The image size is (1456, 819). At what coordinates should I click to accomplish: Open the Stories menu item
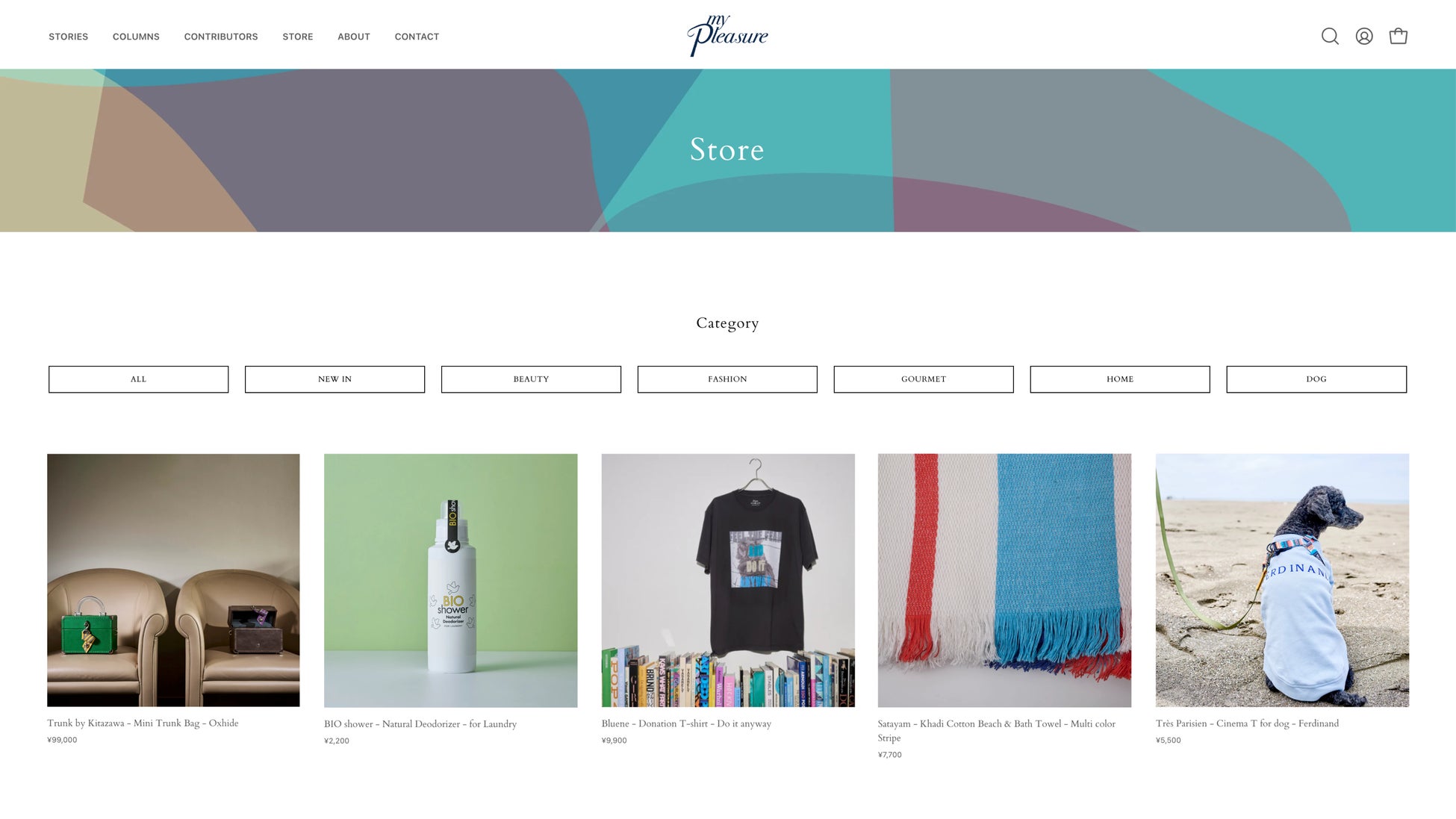coord(69,37)
